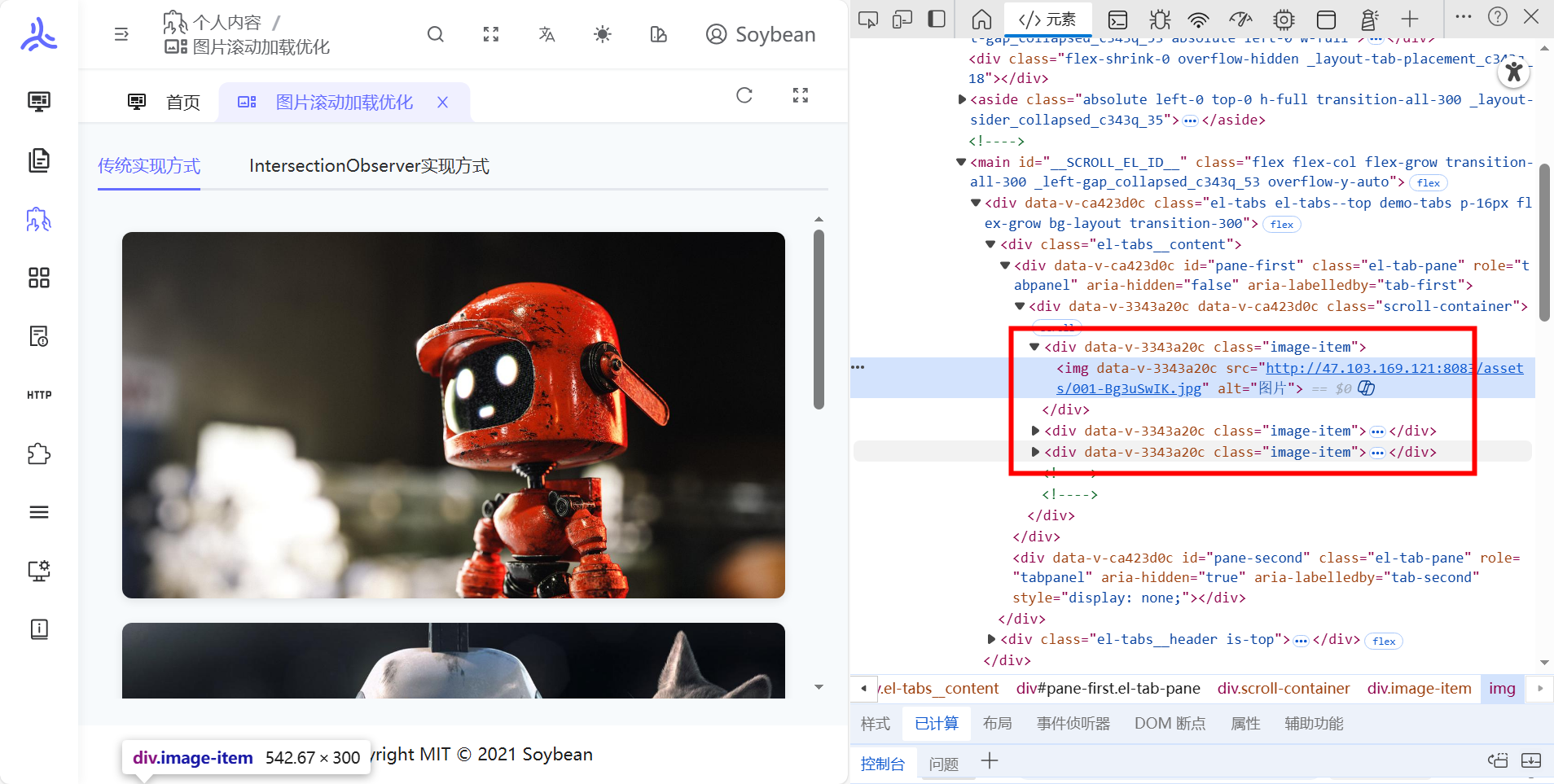The height and width of the screenshot is (784, 1554).
Task: Select img in the breadcrumb bar
Action: pos(1502,688)
